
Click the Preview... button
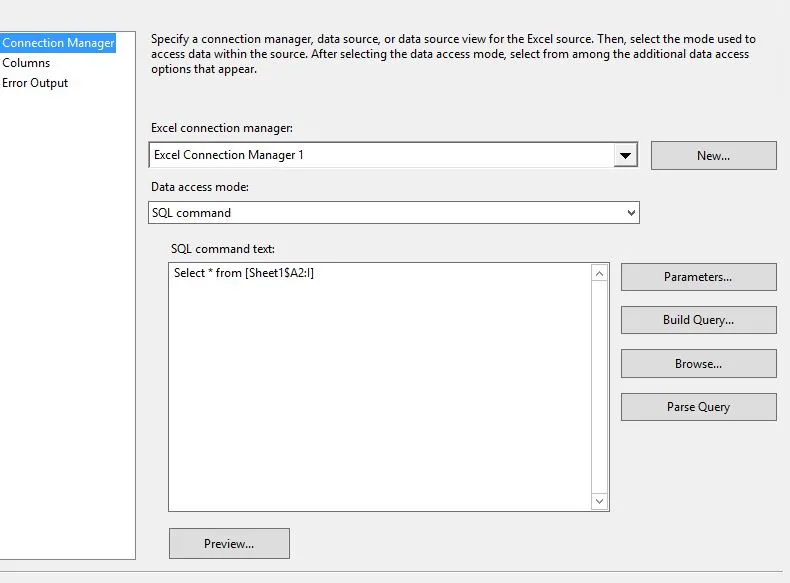point(229,544)
